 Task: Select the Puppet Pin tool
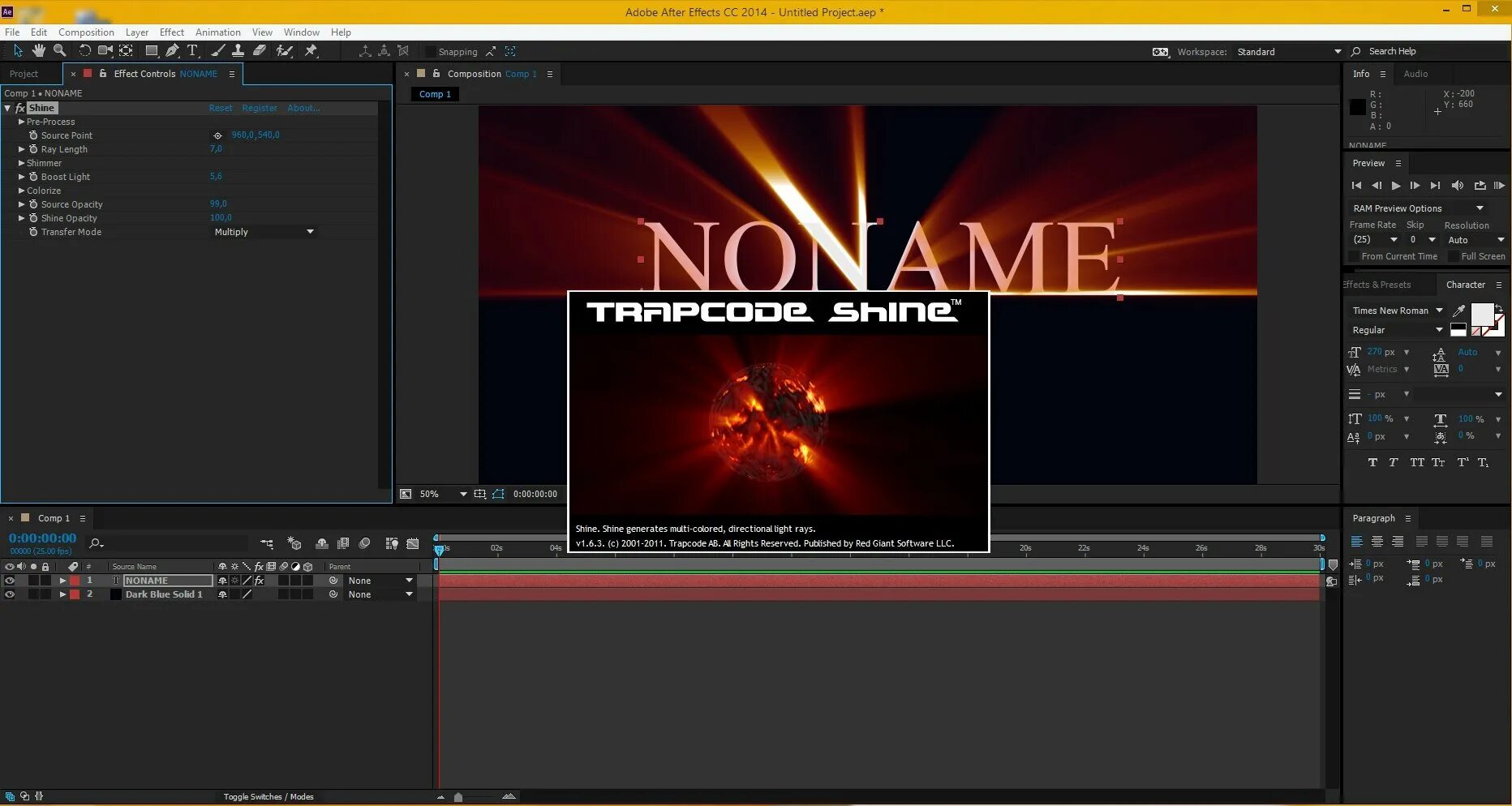tap(311, 51)
